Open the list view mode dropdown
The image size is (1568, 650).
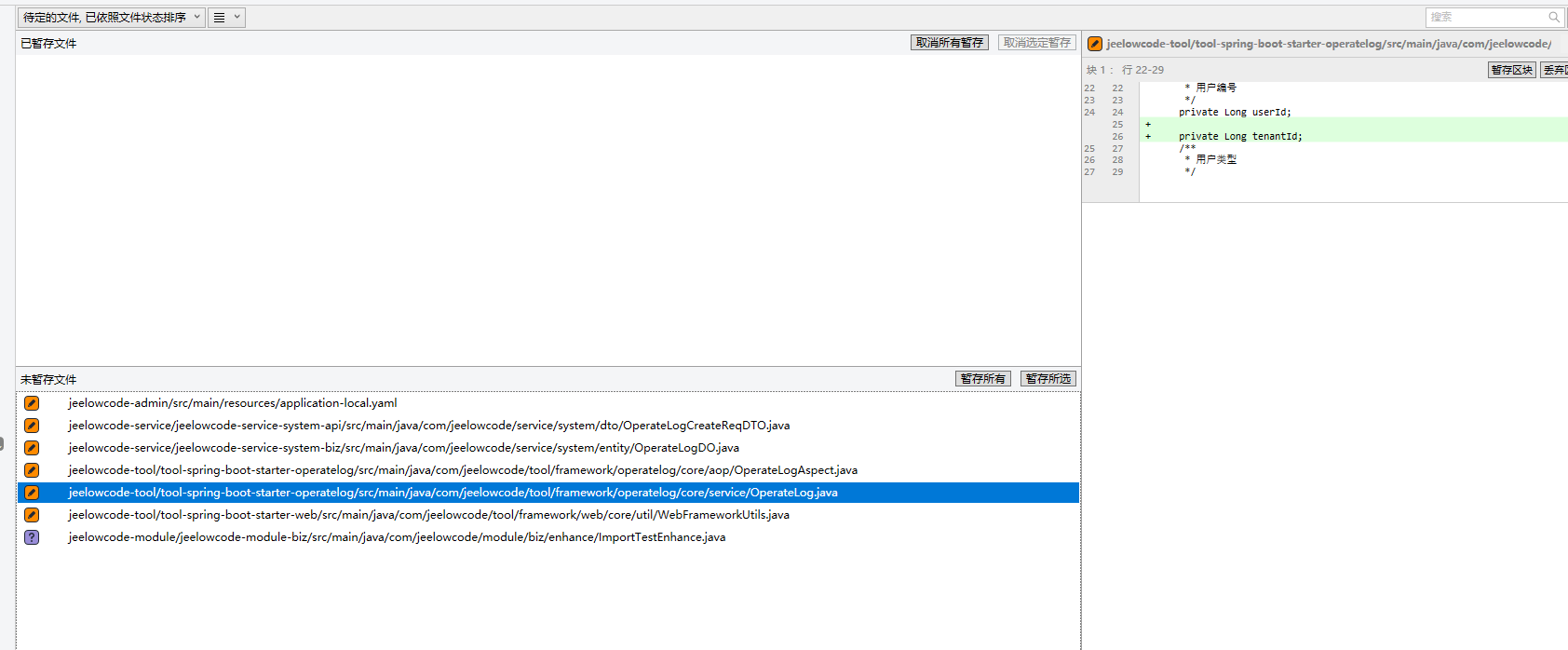[226, 17]
